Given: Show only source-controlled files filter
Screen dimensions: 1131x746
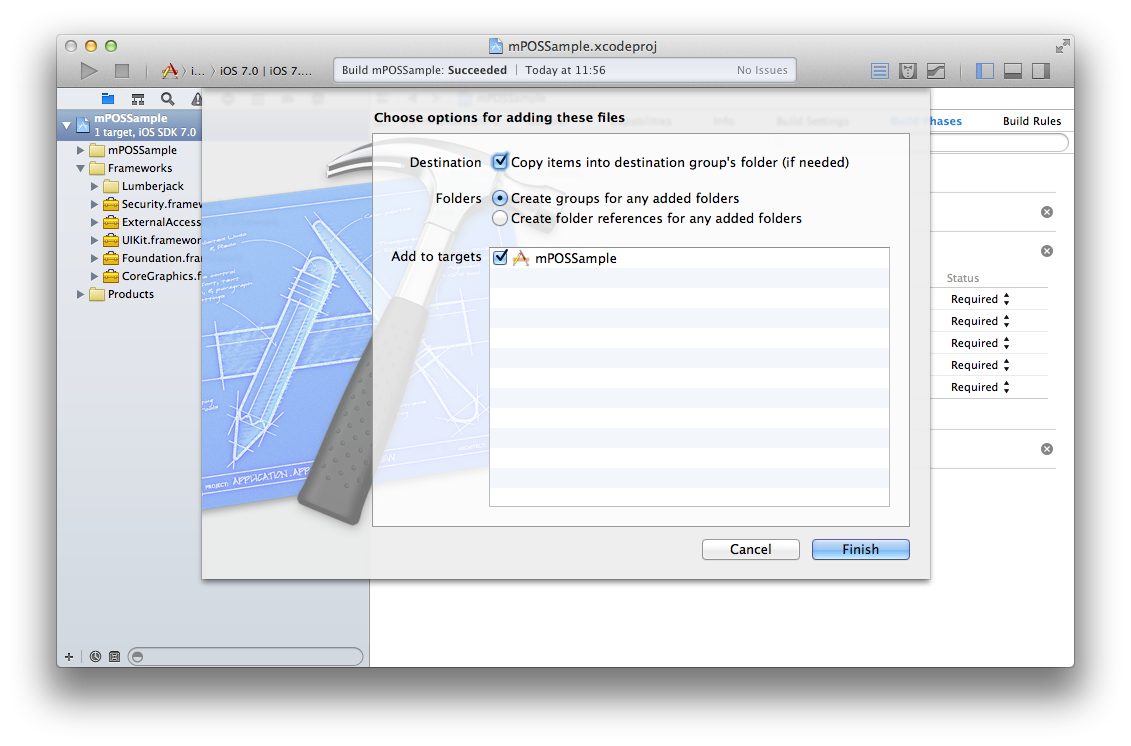Looking at the screenshot, I should (x=114, y=657).
